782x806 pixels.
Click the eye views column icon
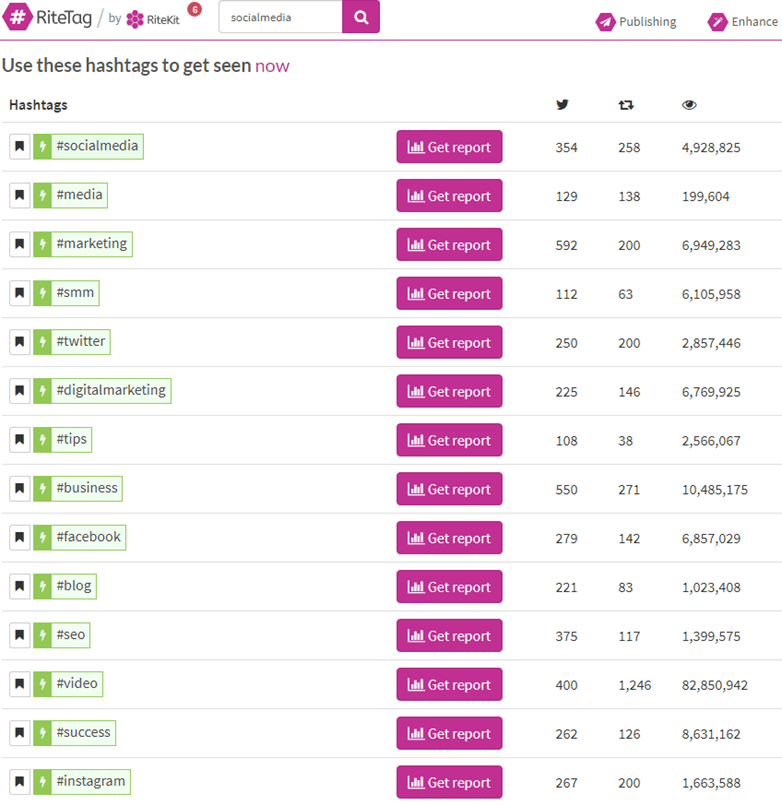[x=689, y=105]
